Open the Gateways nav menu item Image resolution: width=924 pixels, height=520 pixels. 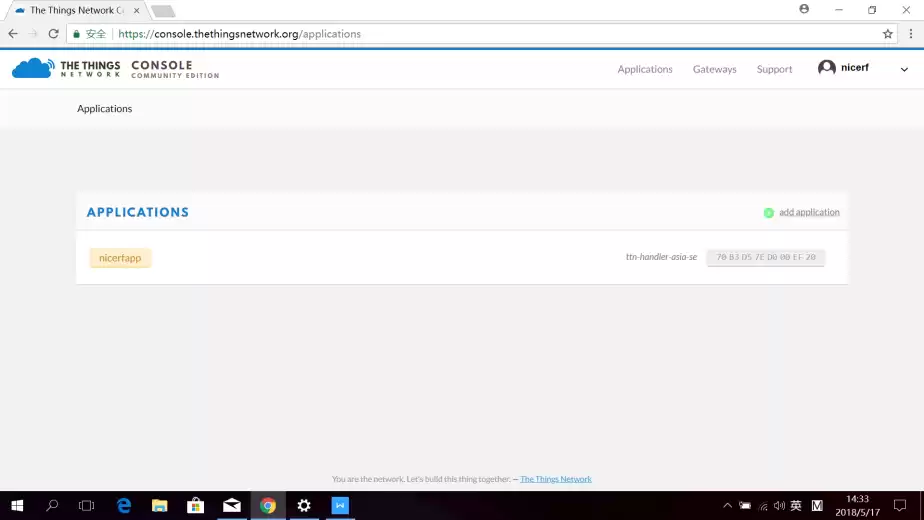[x=714, y=69]
